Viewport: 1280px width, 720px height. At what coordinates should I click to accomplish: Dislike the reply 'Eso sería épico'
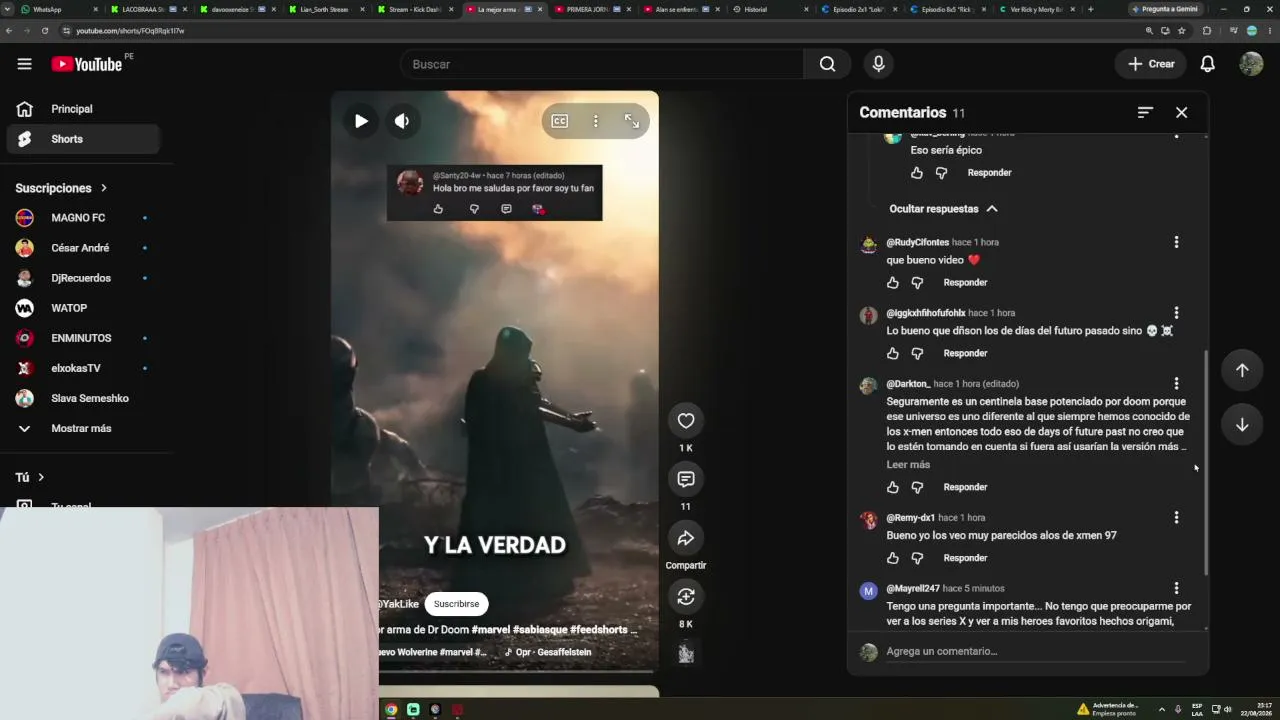click(x=941, y=173)
